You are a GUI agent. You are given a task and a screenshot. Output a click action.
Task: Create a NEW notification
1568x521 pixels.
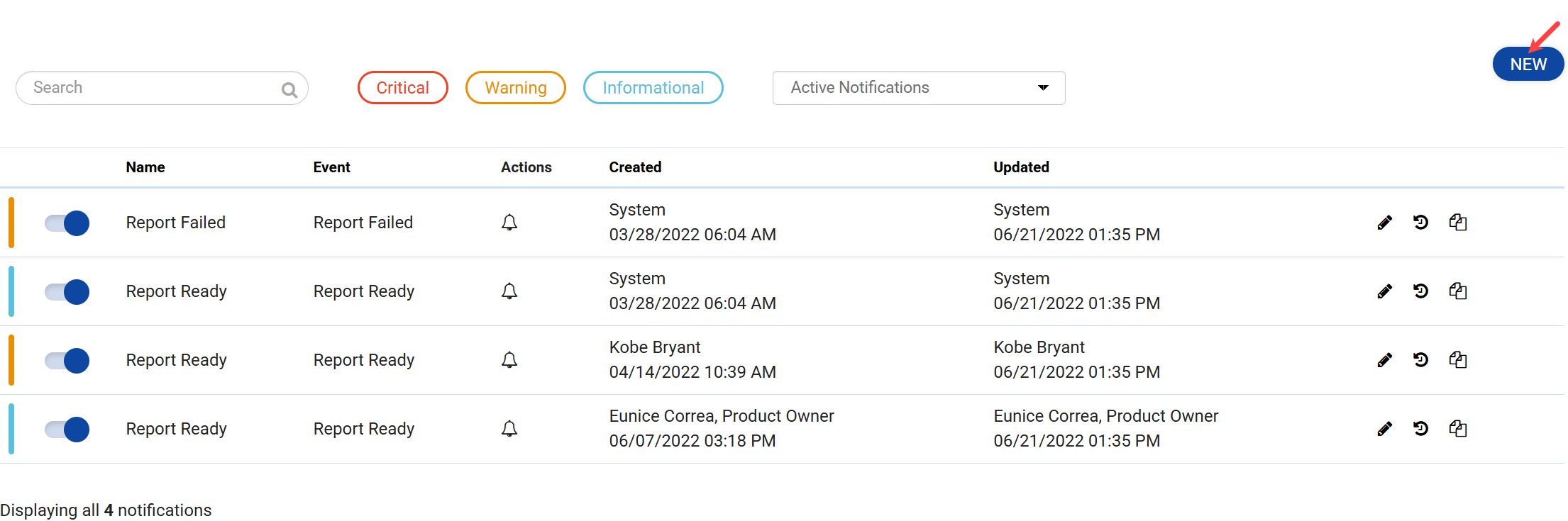[1528, 65]
